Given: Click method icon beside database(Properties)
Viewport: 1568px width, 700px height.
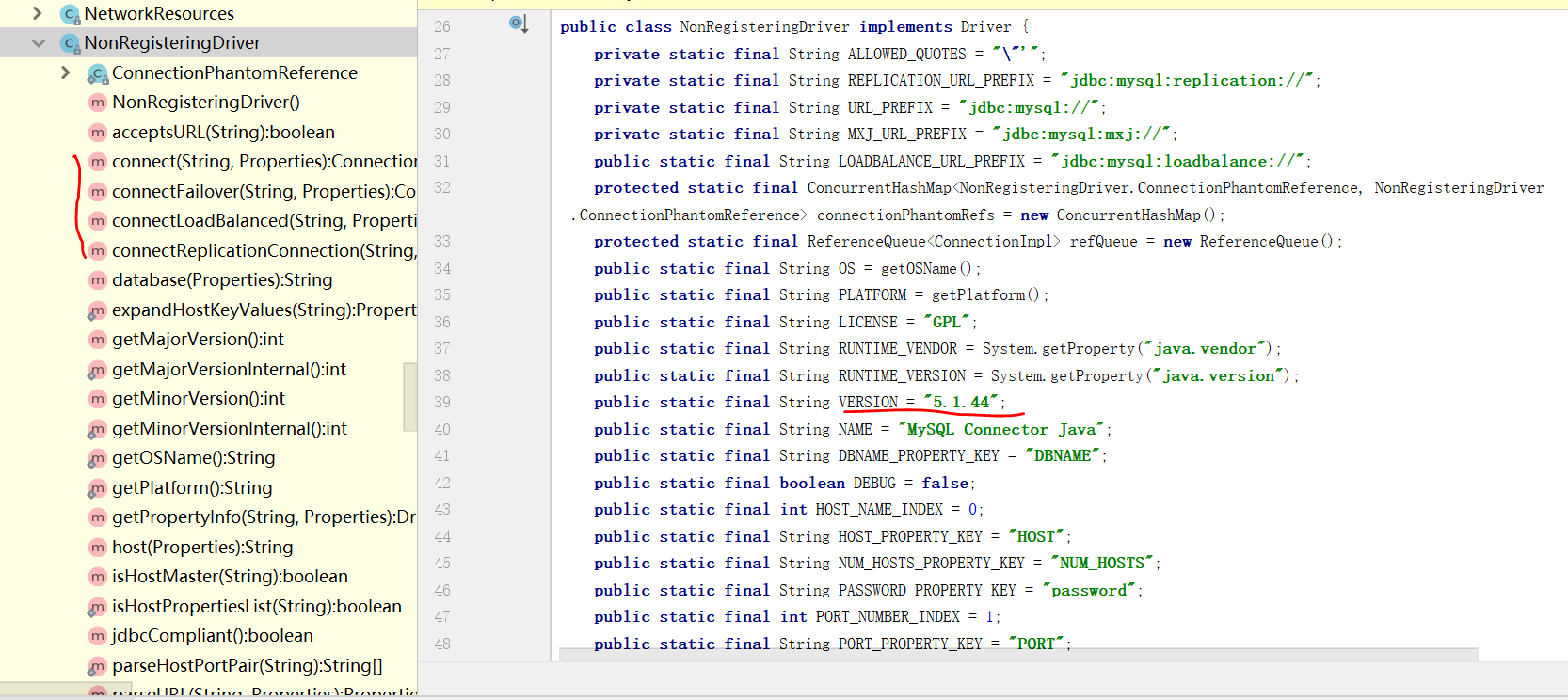Looking at the screenshot, I should pos(97,280).
